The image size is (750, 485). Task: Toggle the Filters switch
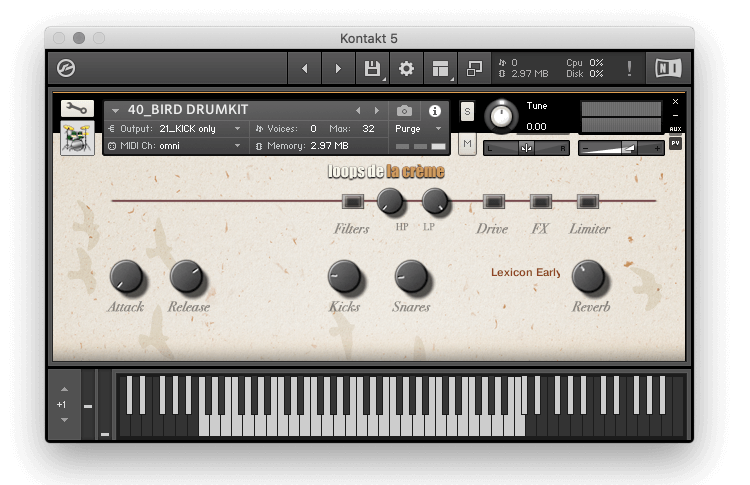click(x=353, y=201)
